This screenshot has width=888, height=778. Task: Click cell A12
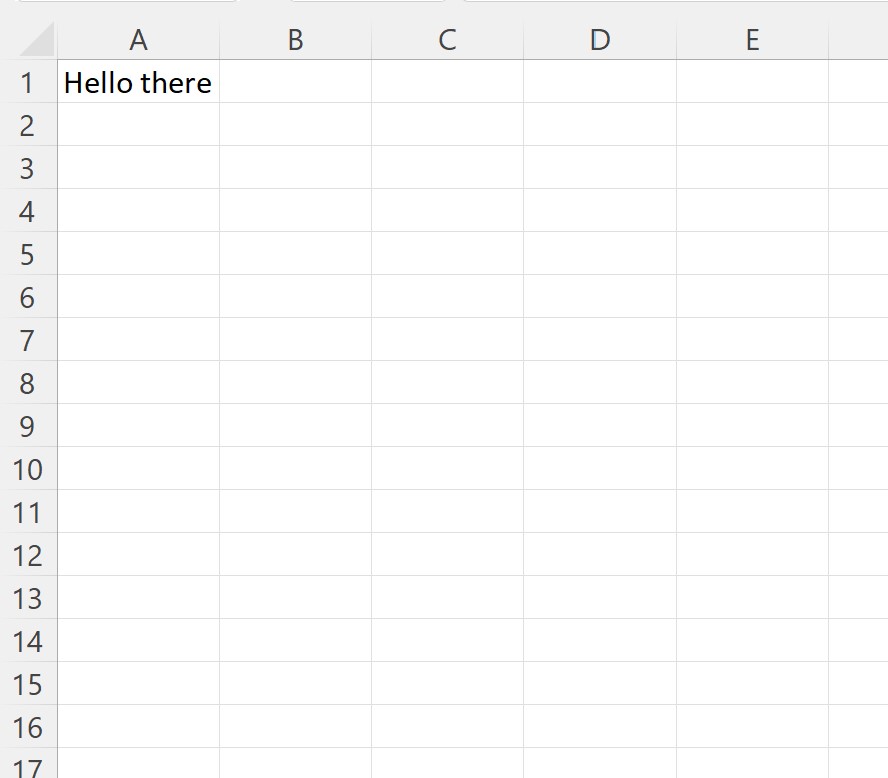click(x=138, y=555)
